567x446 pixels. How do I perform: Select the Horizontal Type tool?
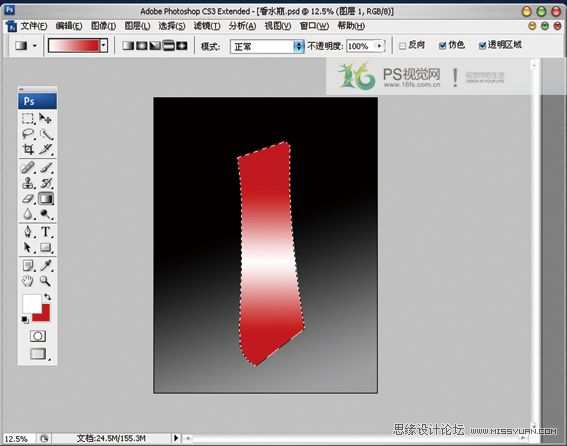[x=46, y=232]
